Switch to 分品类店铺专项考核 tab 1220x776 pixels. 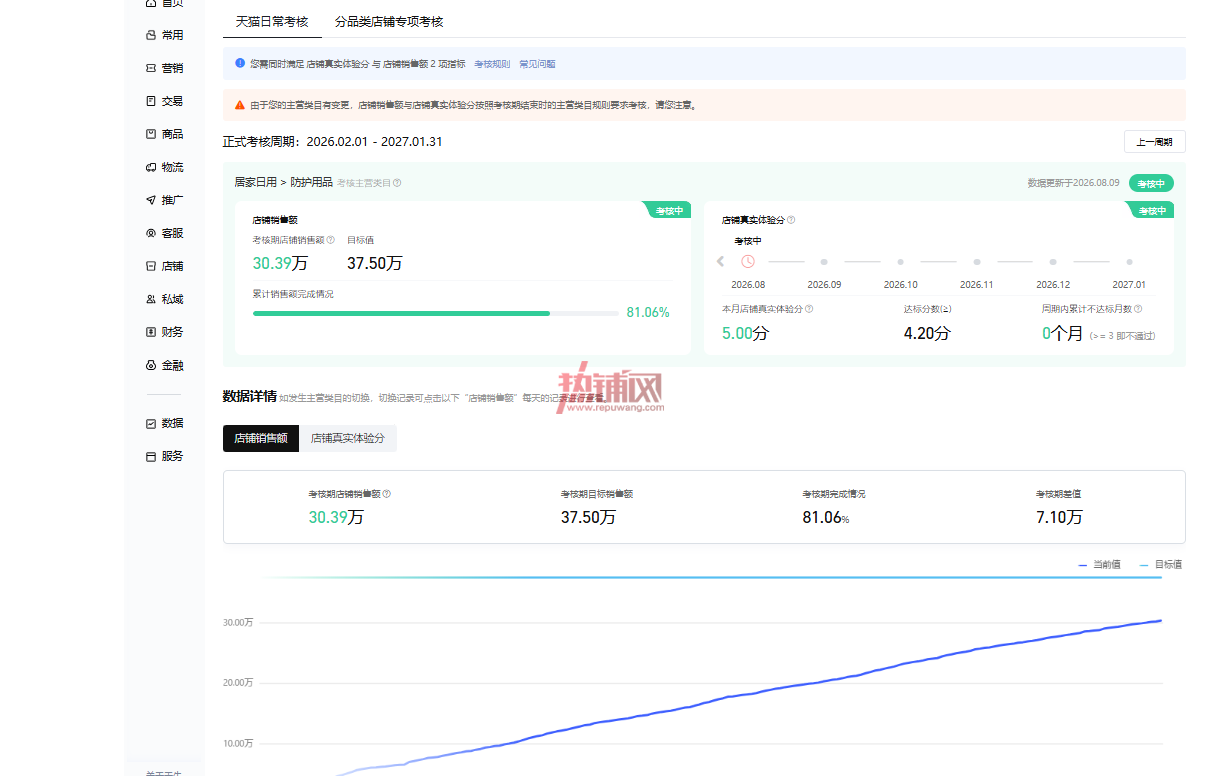[389, 21]
